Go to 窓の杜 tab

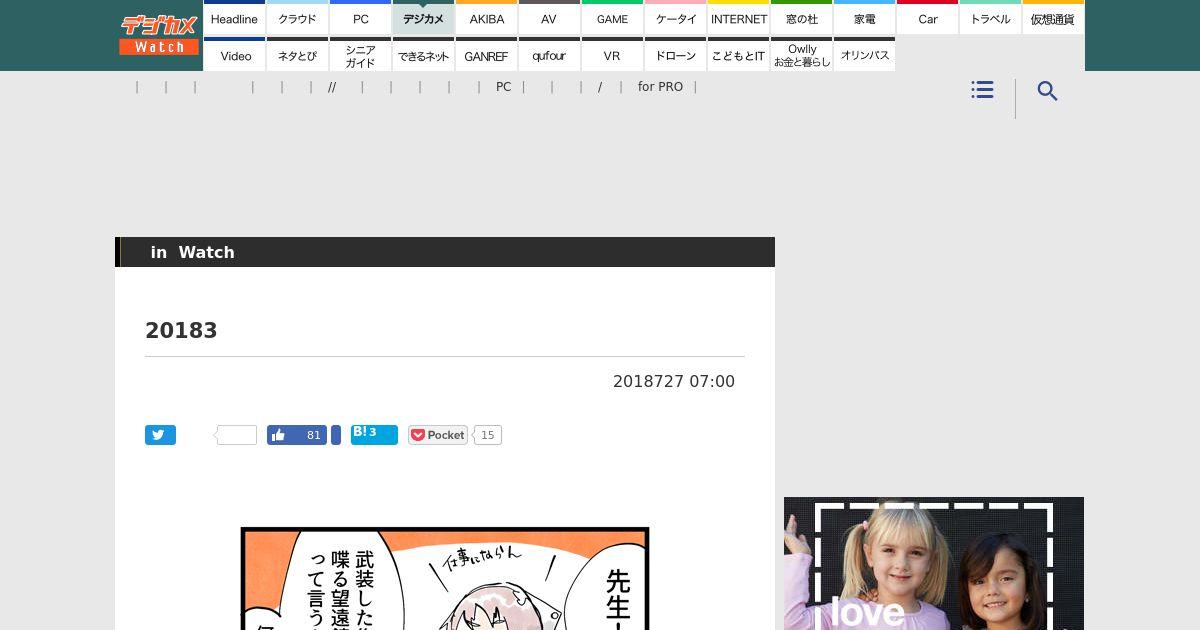coord(801,17)
